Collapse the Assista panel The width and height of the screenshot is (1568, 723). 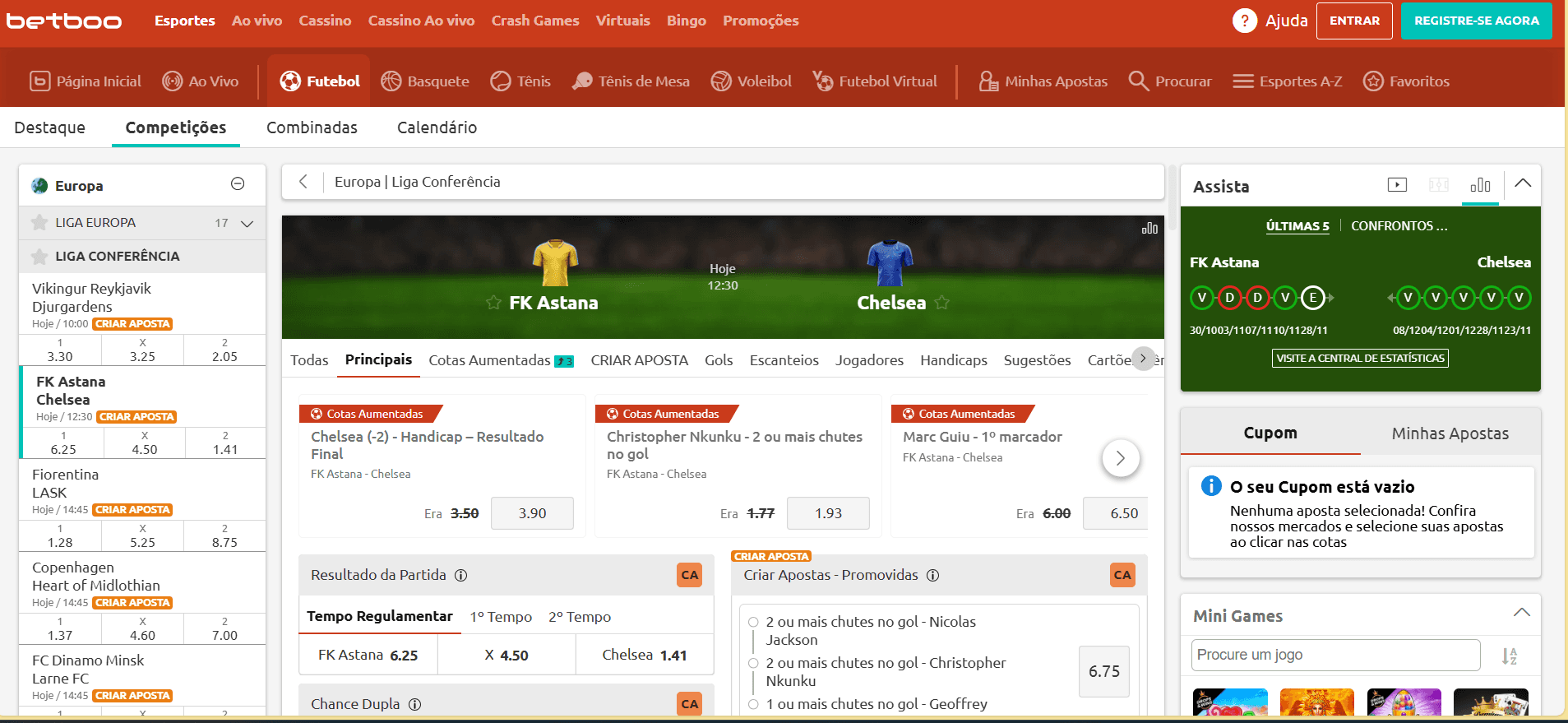coord(1523,183)
